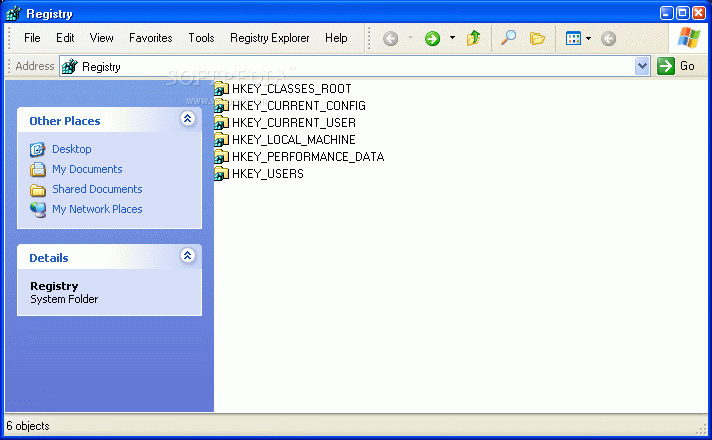712x440 pixels.
Task: Select the HKEY_USERS key folder icon
Action: click(x=222, y=173)
